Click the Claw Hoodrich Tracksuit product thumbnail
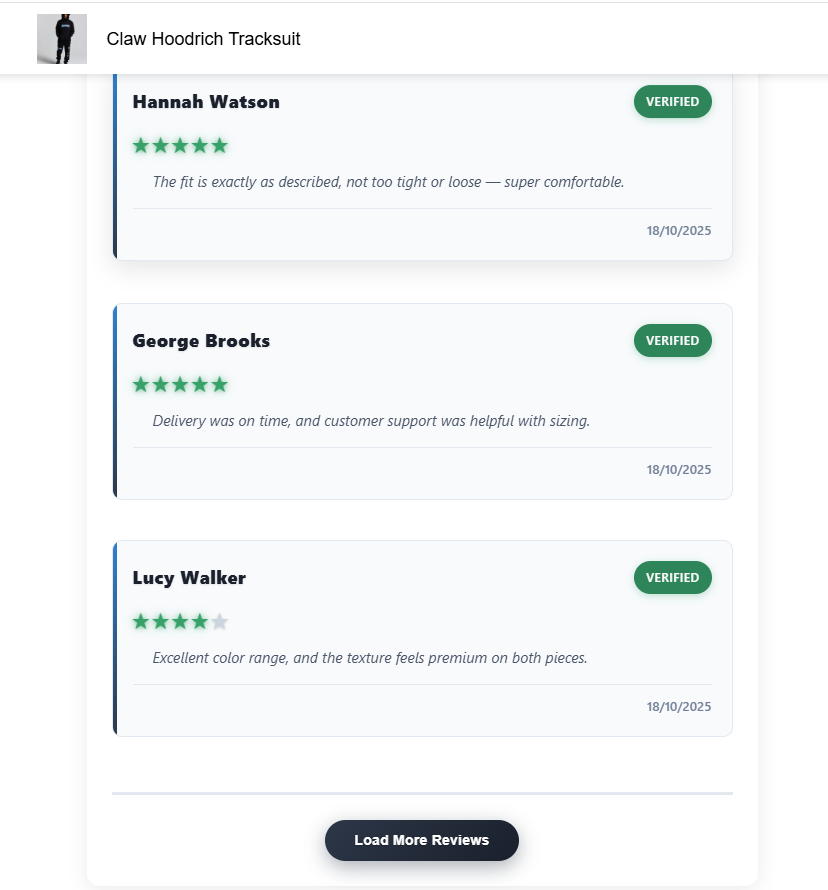Screen dimensions: 828x890 pyautogui.click(x=62, y=39)
